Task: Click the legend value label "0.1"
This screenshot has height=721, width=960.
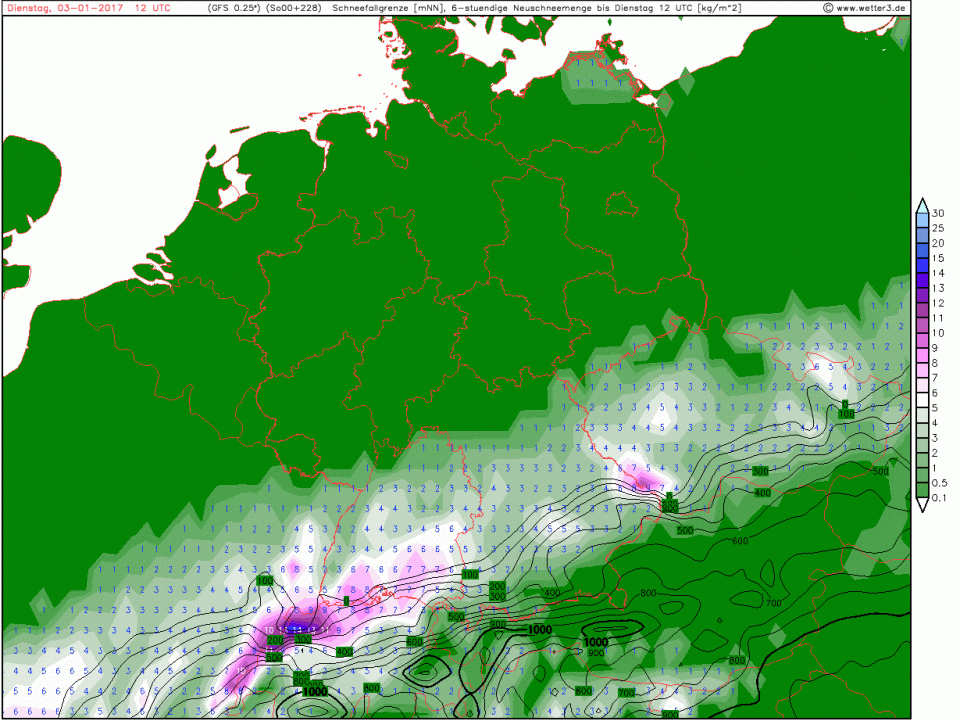Action: [940, 498]
